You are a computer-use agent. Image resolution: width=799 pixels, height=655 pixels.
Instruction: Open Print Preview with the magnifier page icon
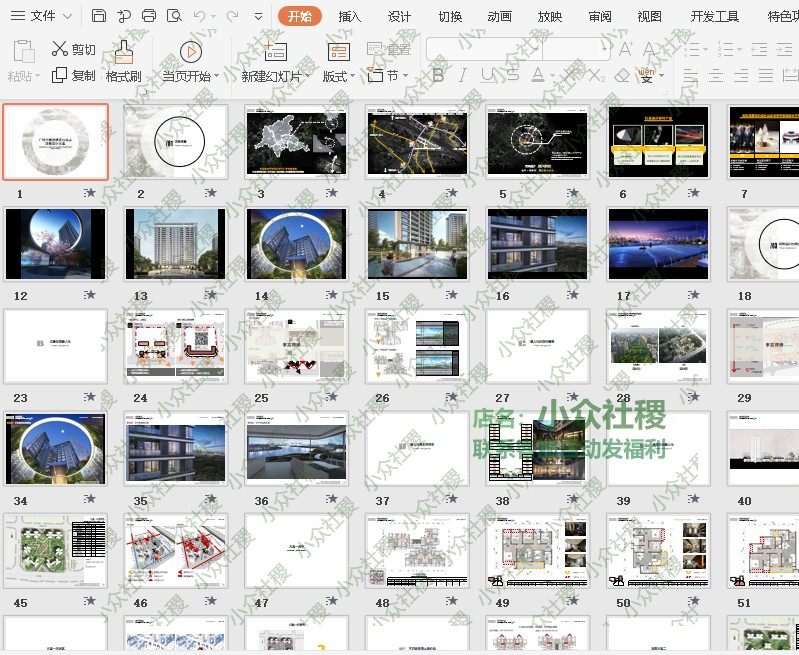(174, 16)
